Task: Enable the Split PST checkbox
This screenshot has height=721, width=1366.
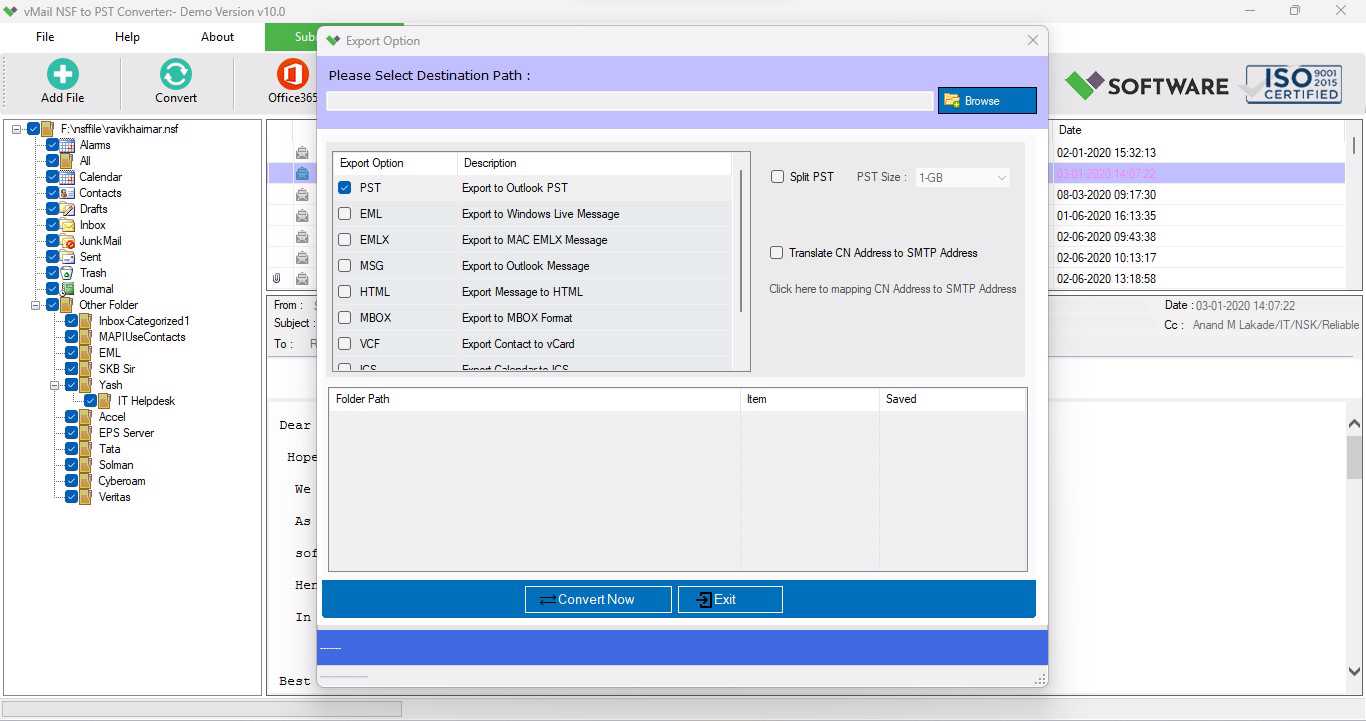Action: (777, 177)
